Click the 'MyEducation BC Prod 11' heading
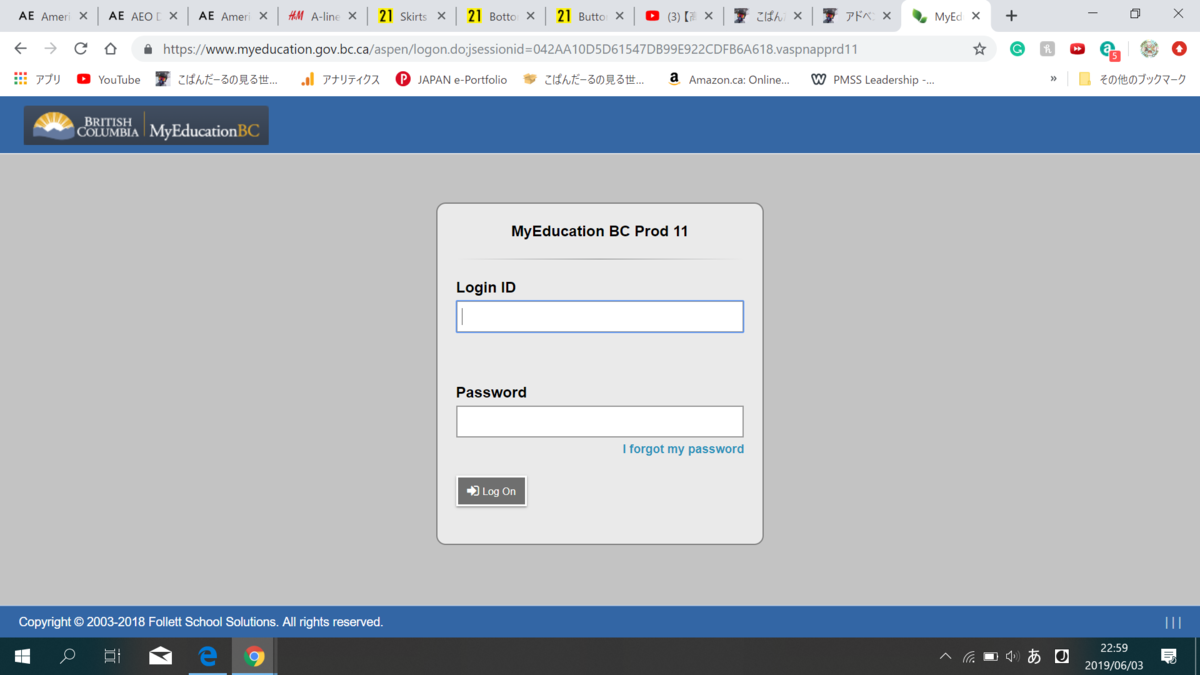This screenshot has width=1200, height=675. [x=600, y=231]
